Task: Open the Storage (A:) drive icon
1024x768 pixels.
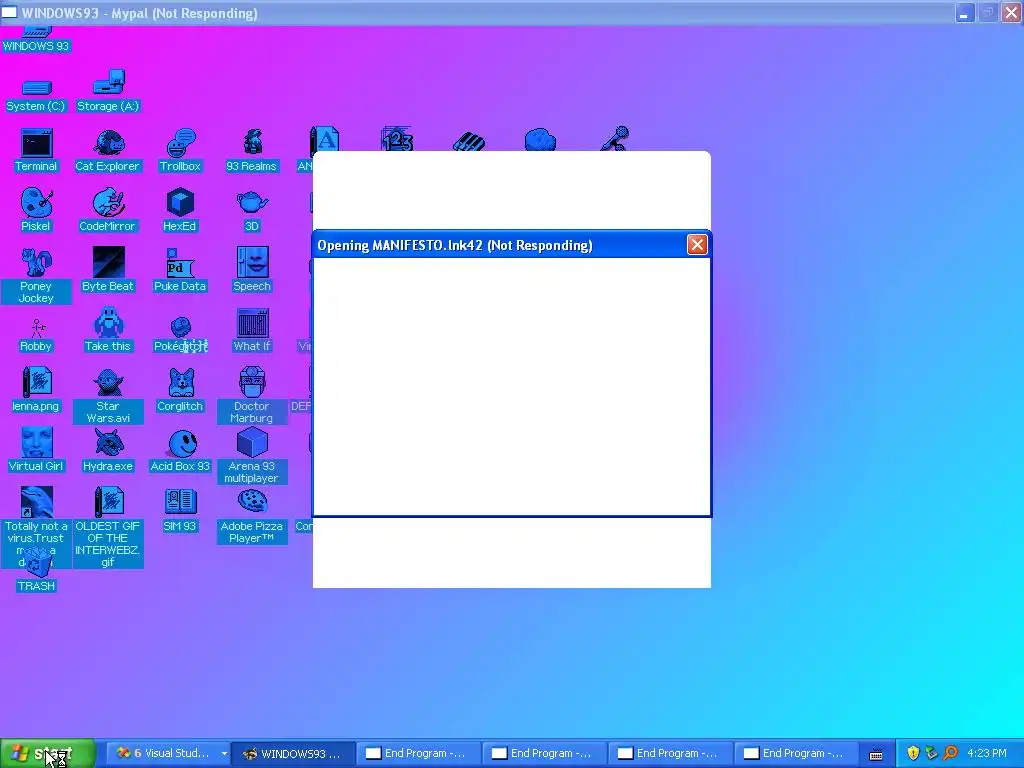Action: [x=108, y=92]
